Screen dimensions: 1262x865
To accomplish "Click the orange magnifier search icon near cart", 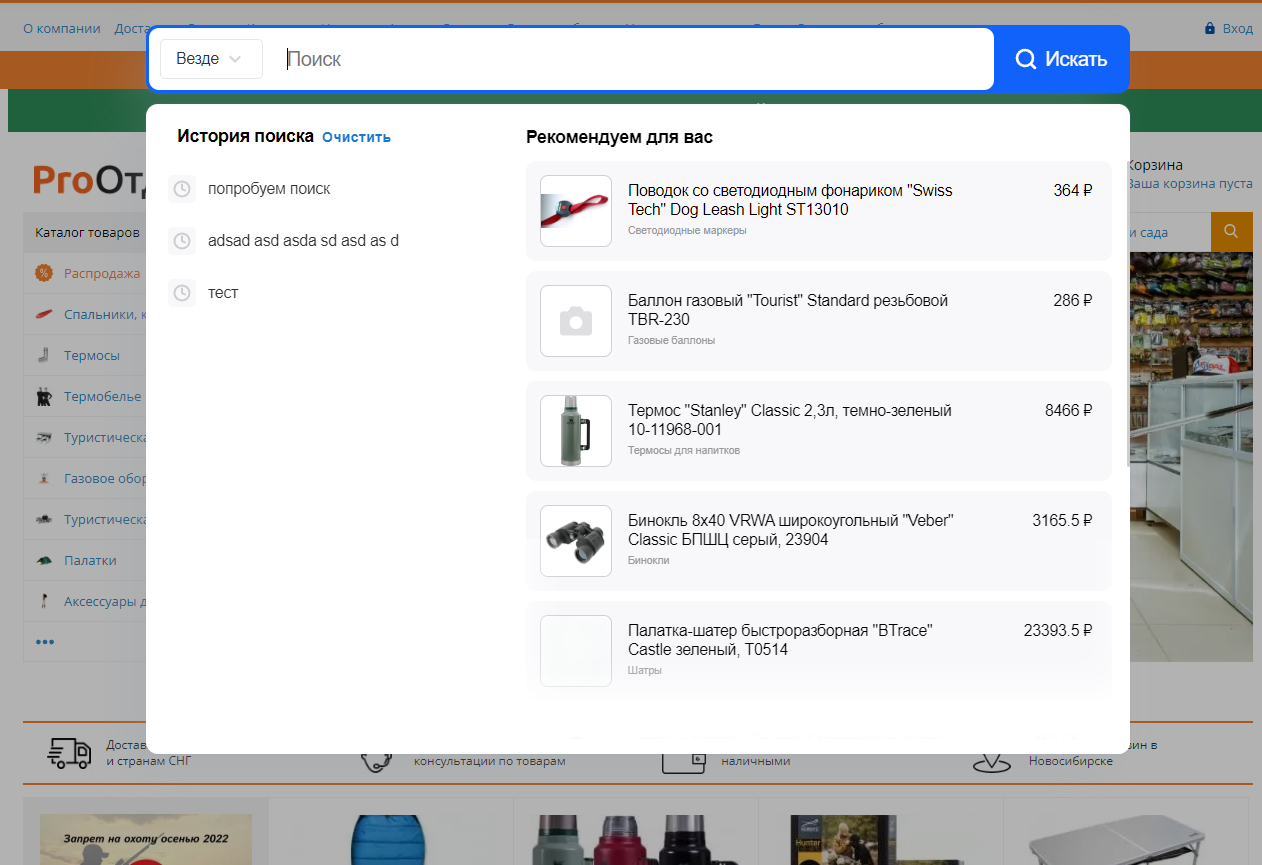I will tap(1231, 232).
